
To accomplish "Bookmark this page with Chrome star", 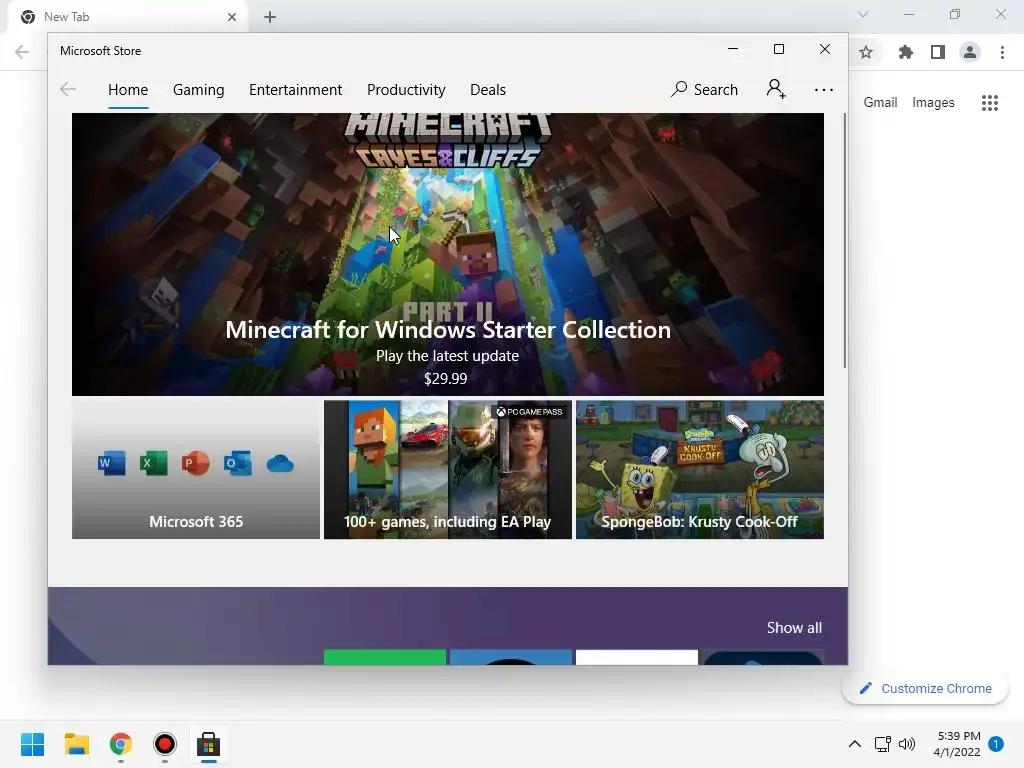I will [x=866, y=52].
